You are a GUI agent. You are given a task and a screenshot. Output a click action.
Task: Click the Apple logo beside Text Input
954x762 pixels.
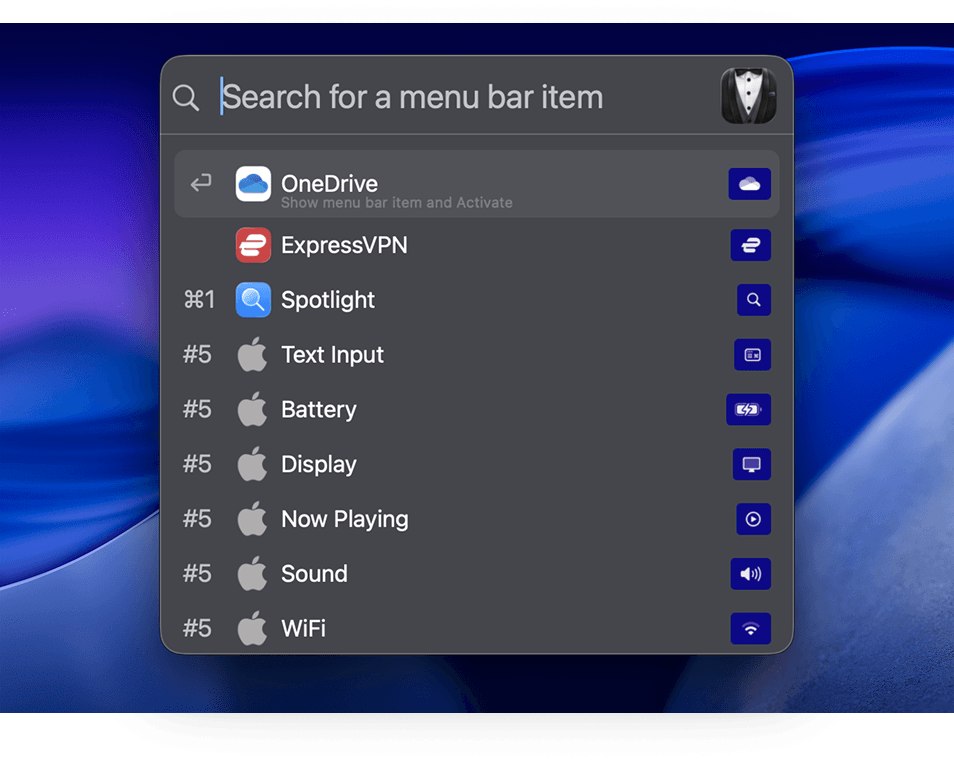pos(252,354)
